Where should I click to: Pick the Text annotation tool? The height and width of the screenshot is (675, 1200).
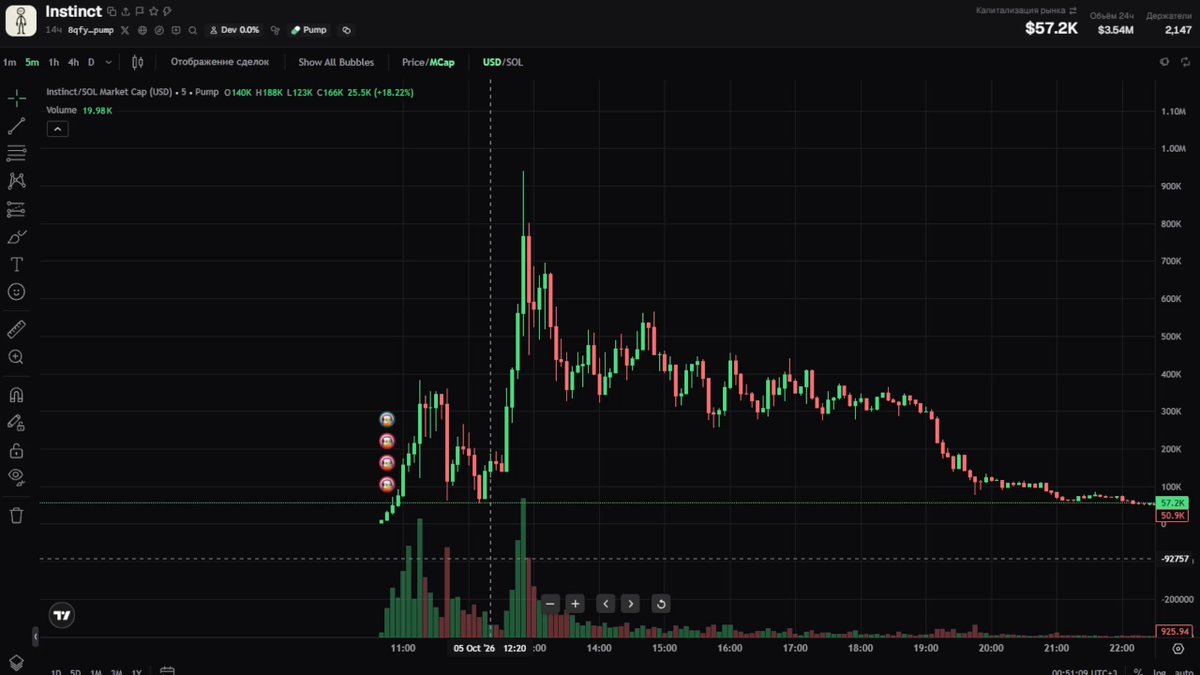(16, 264)
